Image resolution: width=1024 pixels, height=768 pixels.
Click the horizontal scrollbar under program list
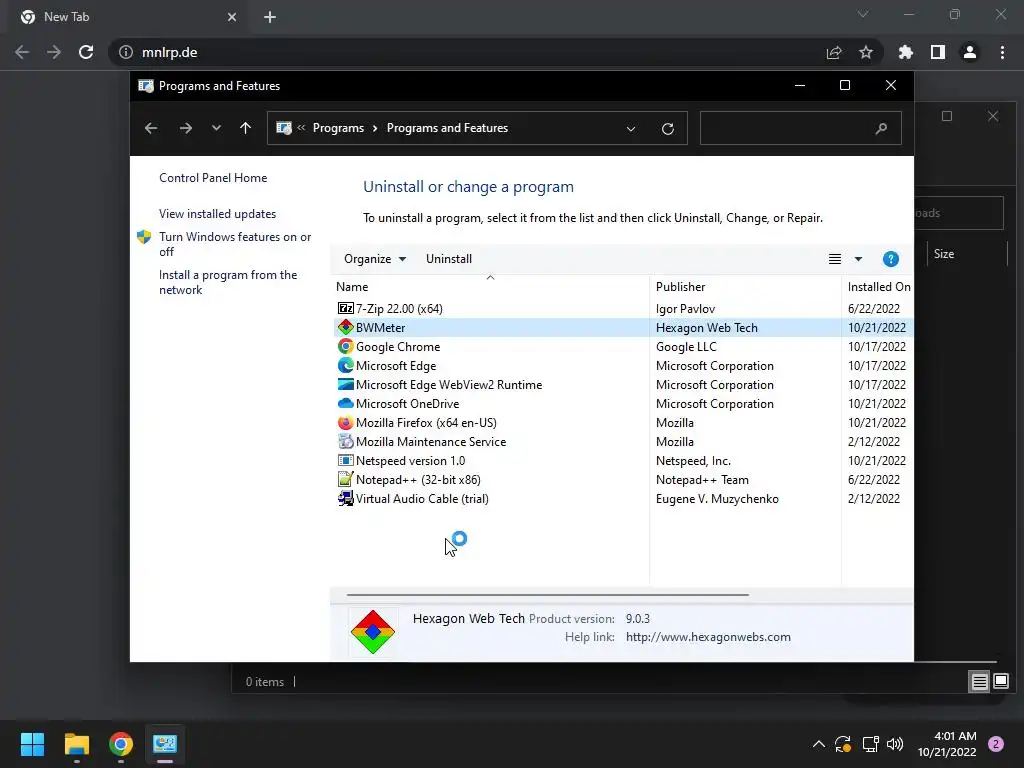547,595
